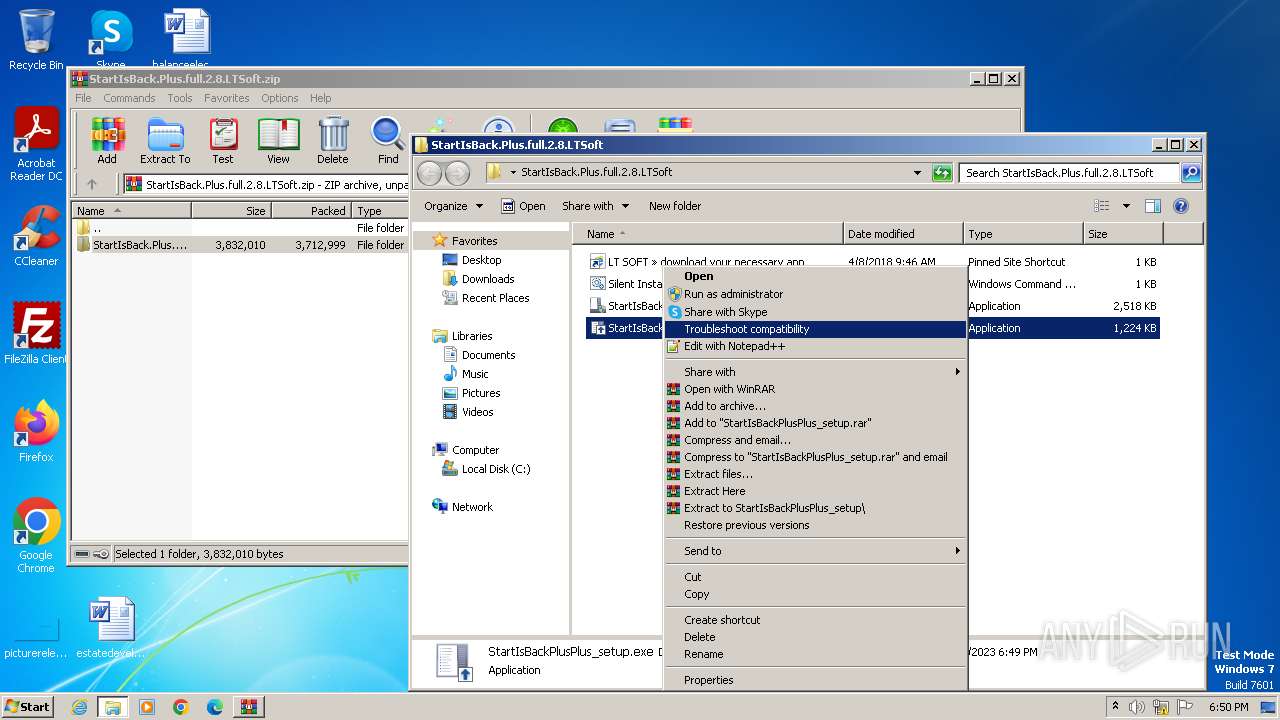Open Windows Media Player taskbar icon
1280x720 pixels.
click(147, 707)
